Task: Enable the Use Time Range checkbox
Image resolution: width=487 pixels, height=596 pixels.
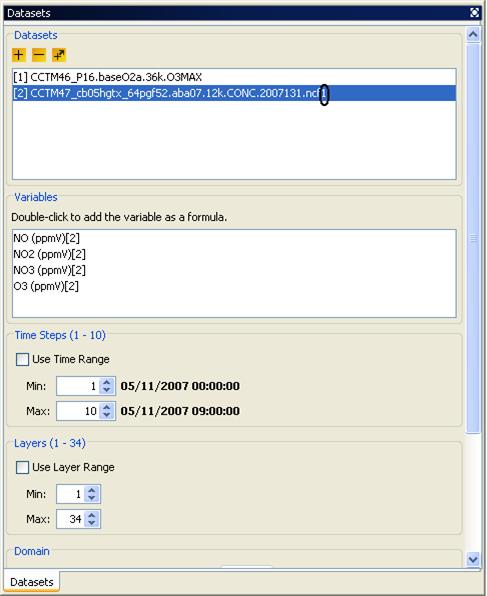Action: [22, 359]
